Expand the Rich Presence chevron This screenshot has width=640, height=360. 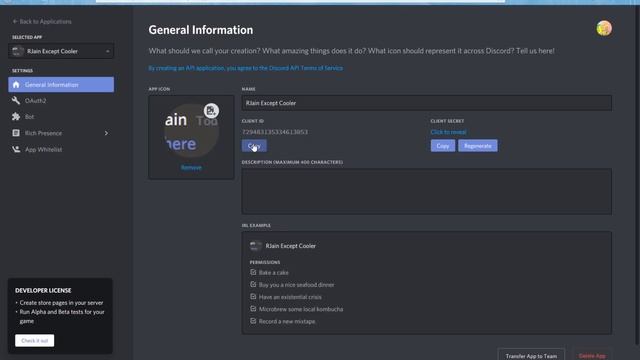pos(107,133)
